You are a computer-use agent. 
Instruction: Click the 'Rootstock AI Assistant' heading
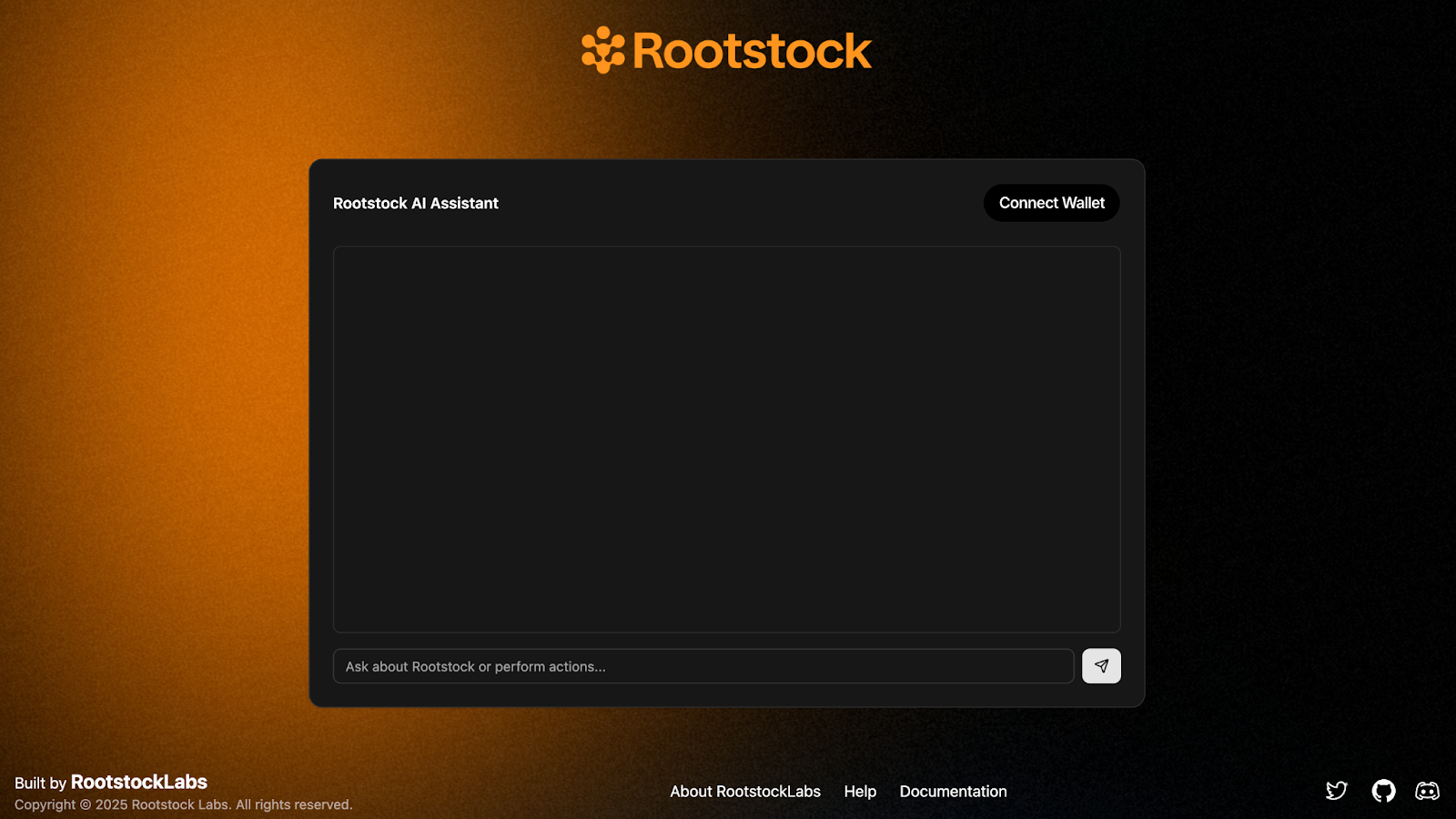(x=416, y=204)
